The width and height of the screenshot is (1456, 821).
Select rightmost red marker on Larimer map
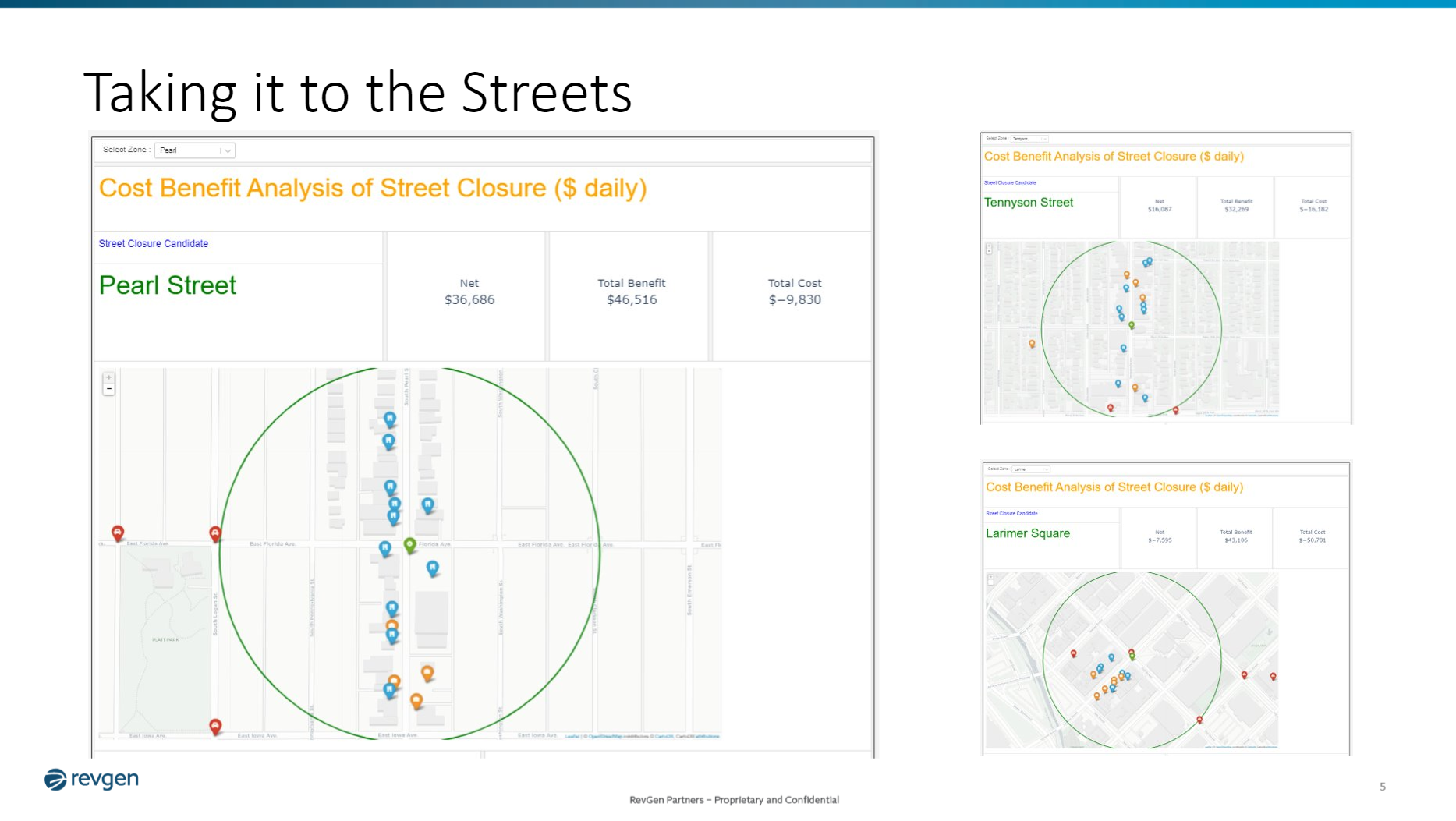click(1274, 677)
